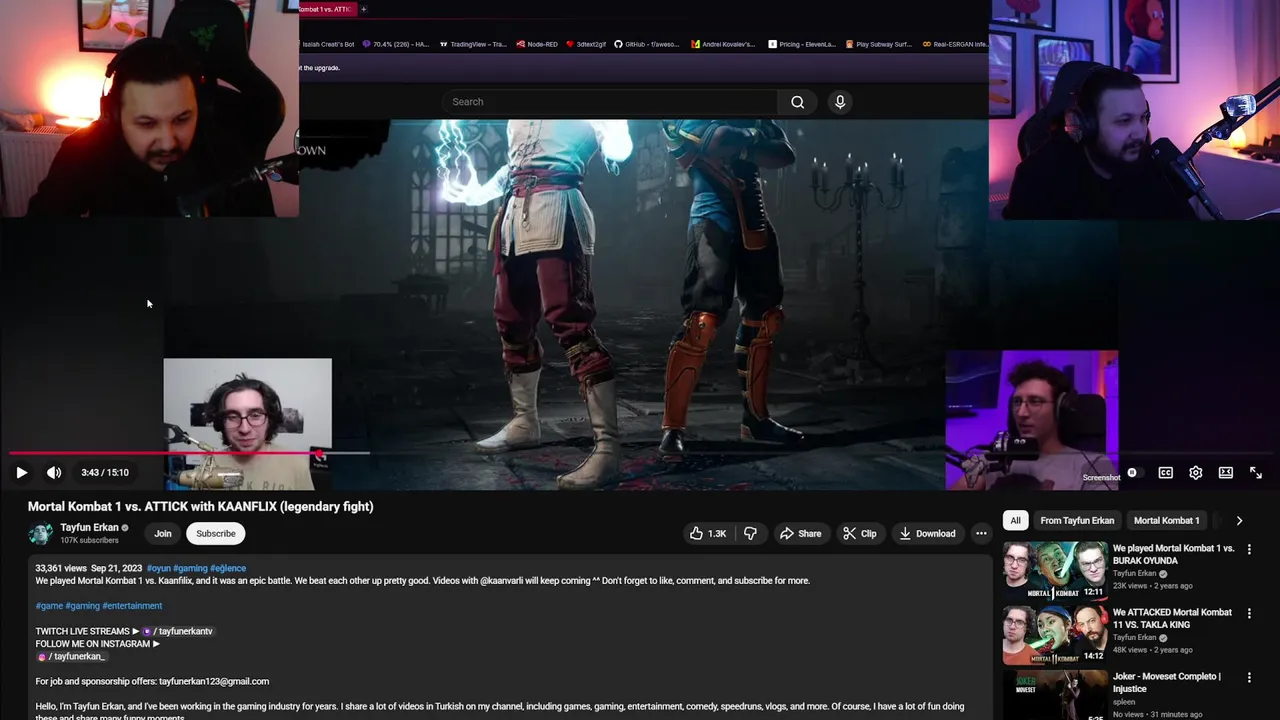Switch to theater mode
1280x720 pixels.
click(x=1226, y=473)
